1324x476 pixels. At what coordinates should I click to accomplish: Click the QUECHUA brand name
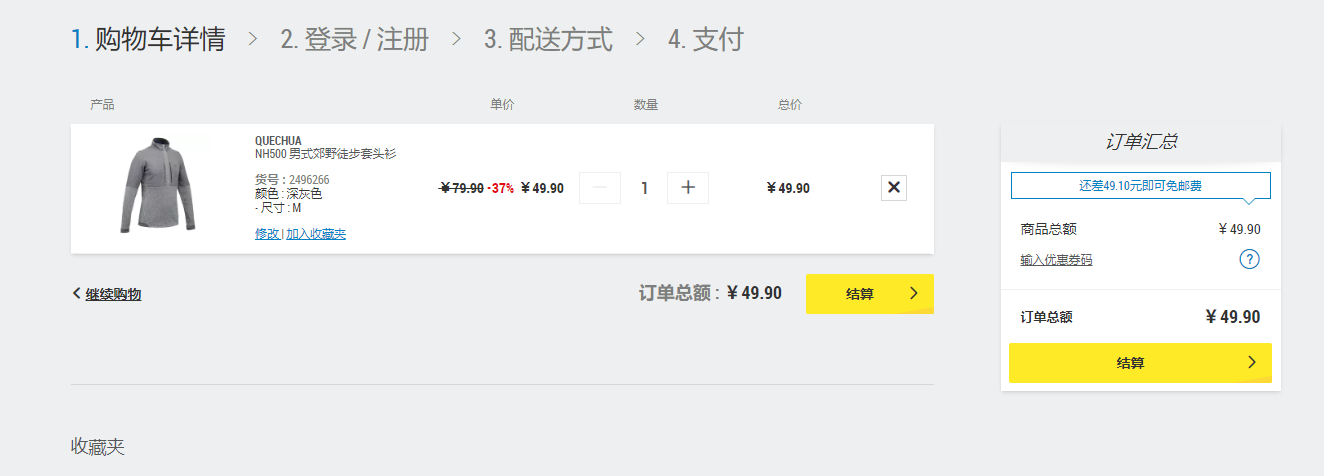278,141
